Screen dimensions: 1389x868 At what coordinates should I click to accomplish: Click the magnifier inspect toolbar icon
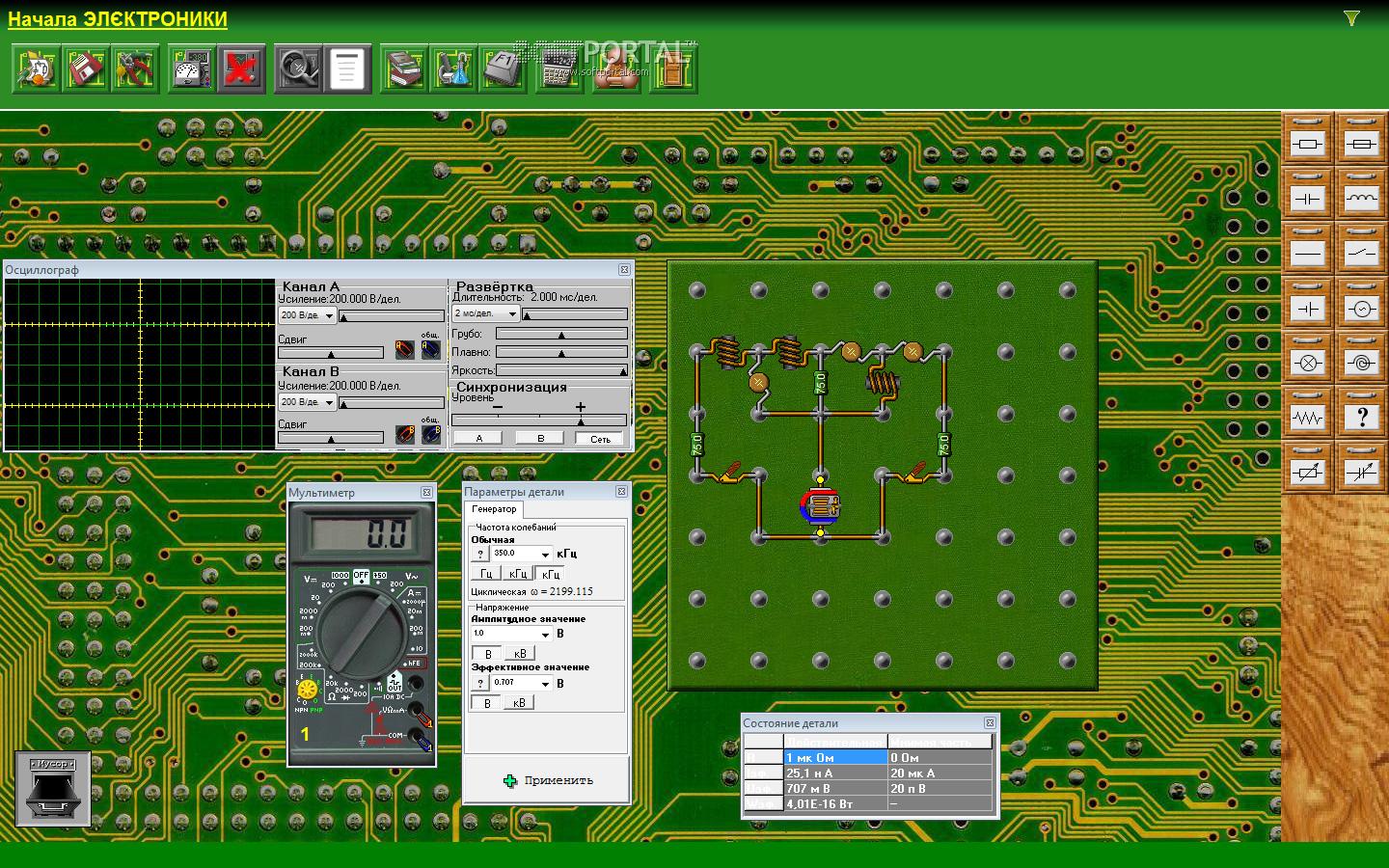click(x=298, y=68)
